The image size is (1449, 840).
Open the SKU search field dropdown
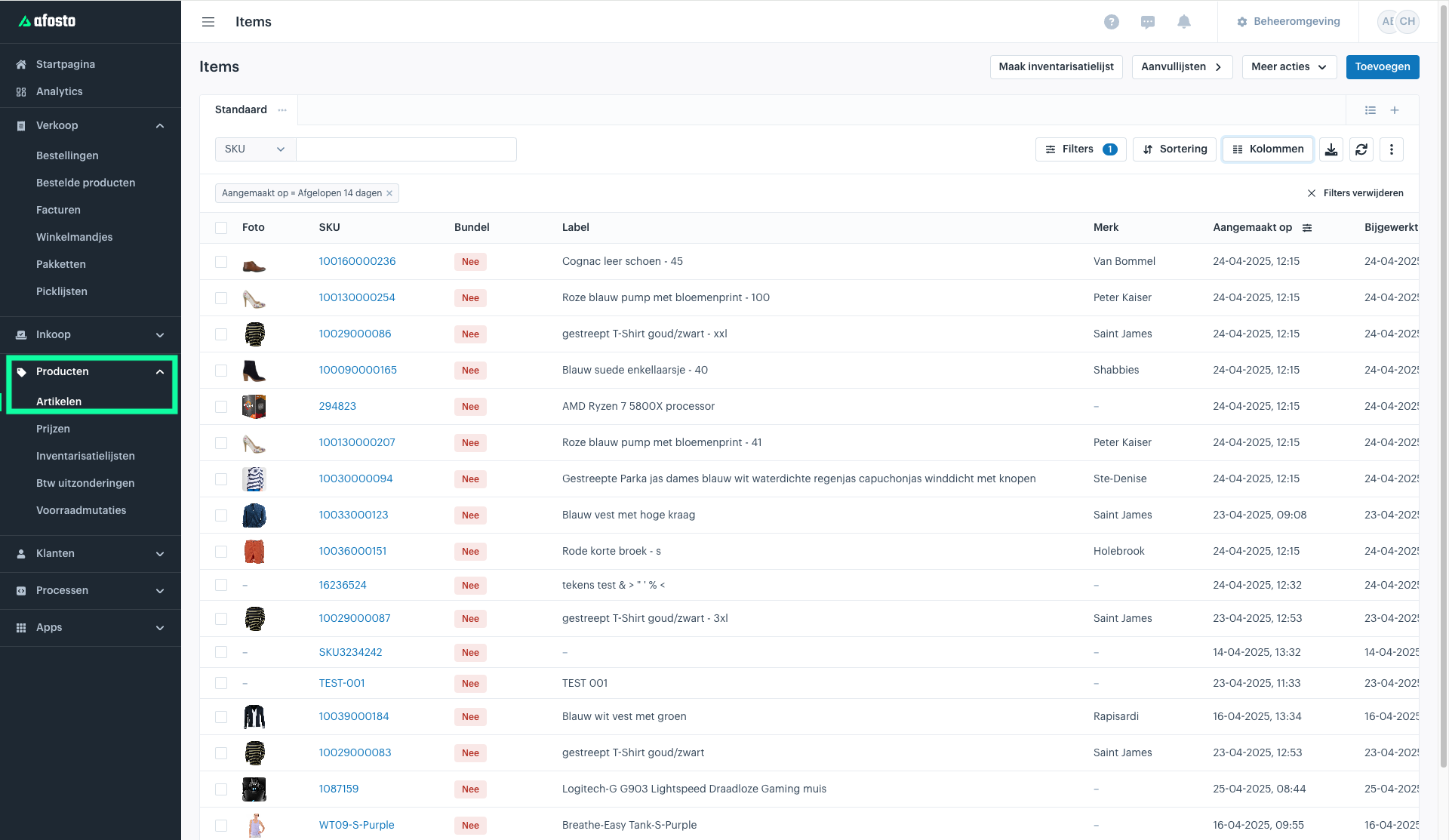click(255, 149)
